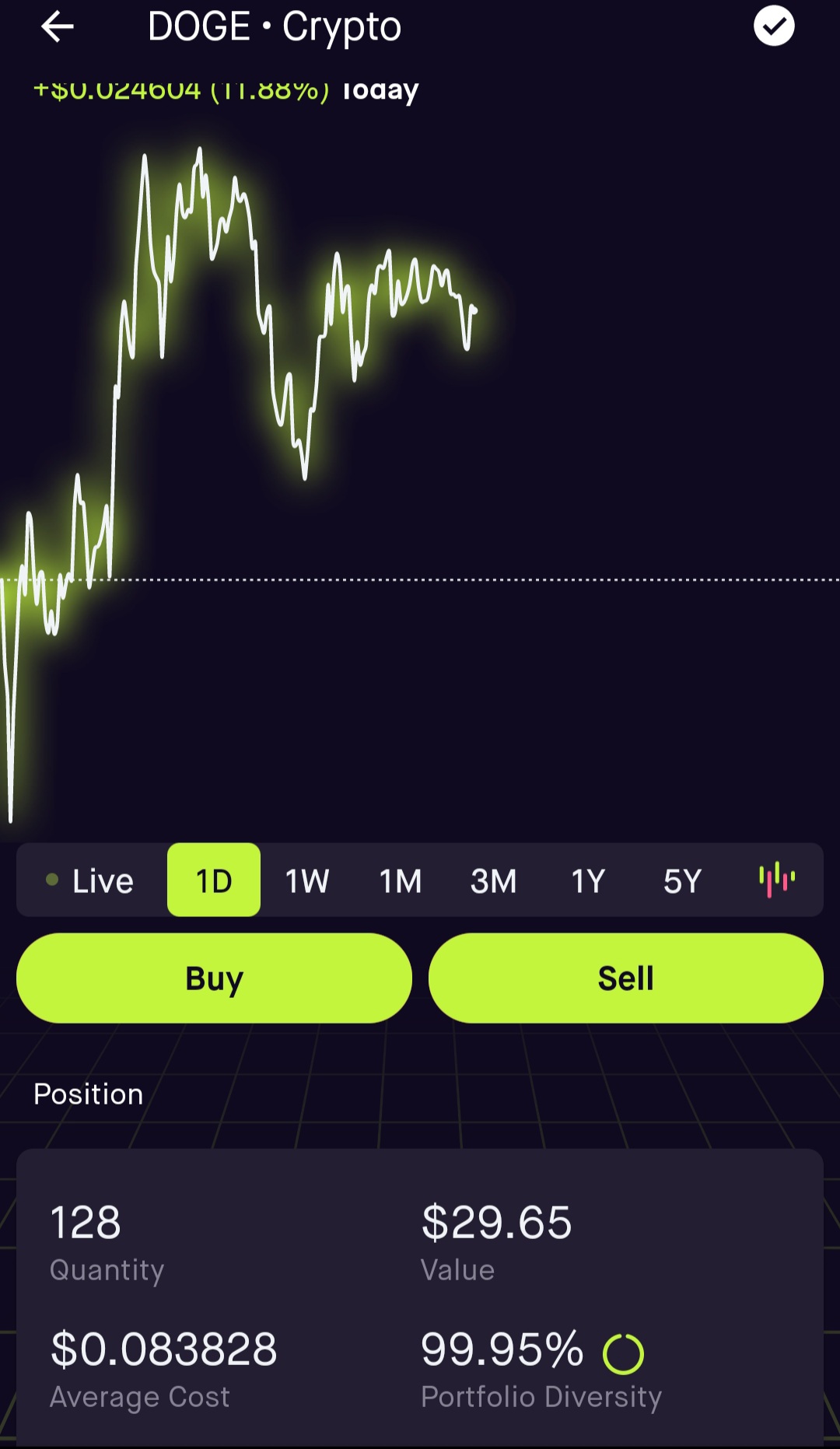840x1449 pixels.
Task: Select the Live time range
Action: point(89,880)
